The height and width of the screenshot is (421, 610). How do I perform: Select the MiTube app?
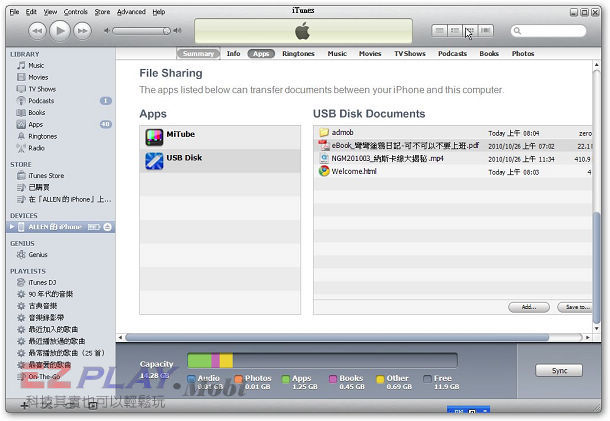point(220,137)
